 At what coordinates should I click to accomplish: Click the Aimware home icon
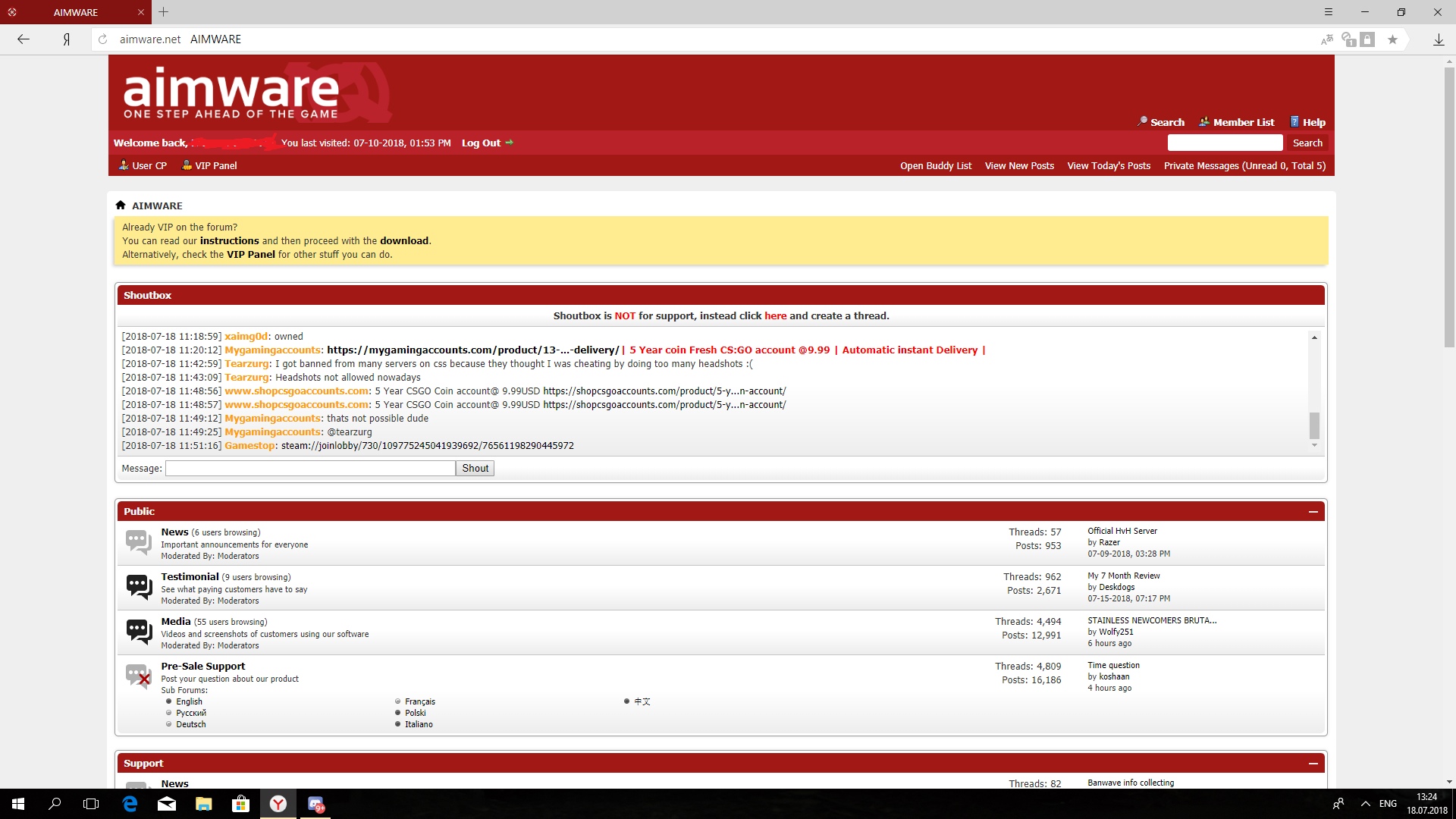121,204
